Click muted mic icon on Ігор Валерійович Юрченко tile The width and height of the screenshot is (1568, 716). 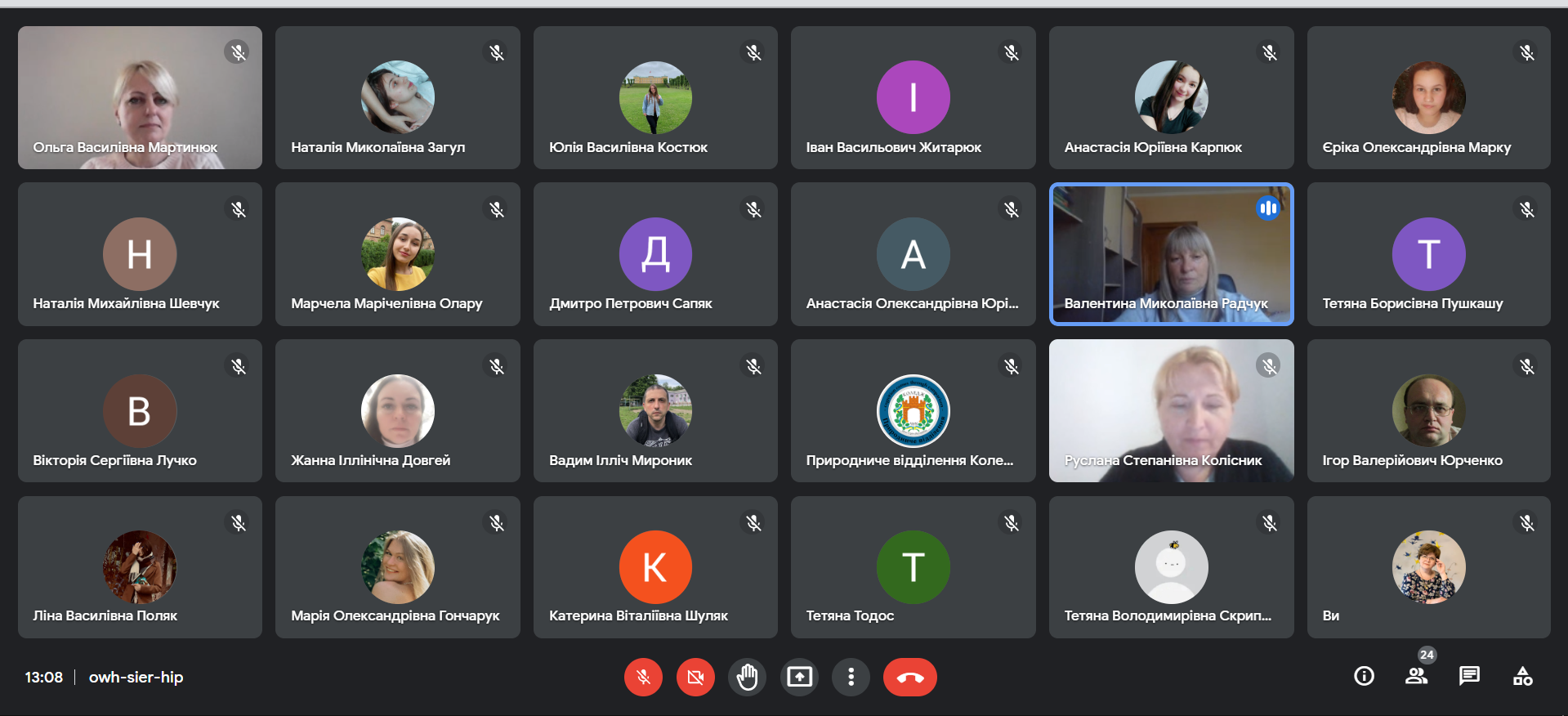[1526, 366]
